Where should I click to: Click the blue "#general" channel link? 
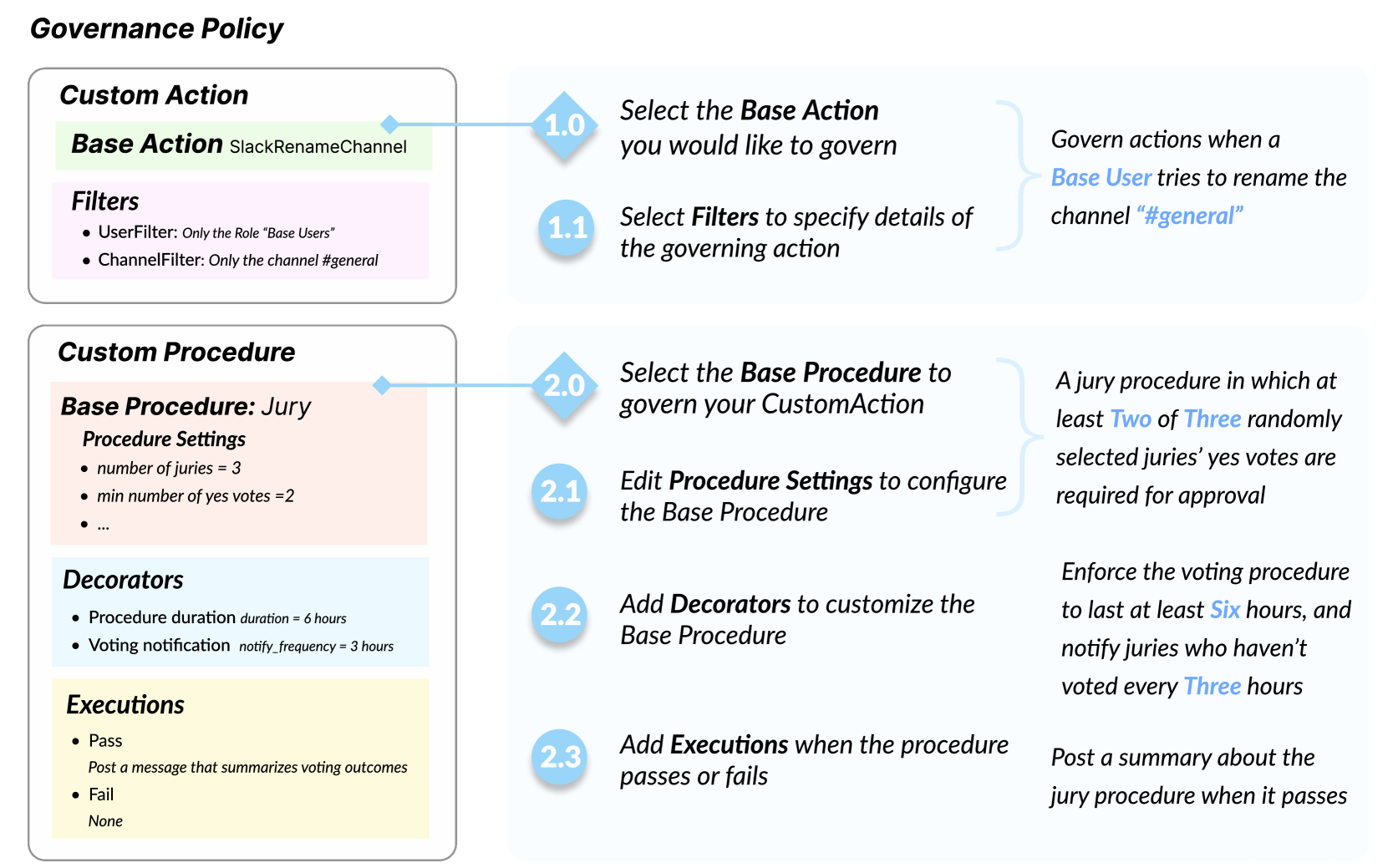(1190, 216)
